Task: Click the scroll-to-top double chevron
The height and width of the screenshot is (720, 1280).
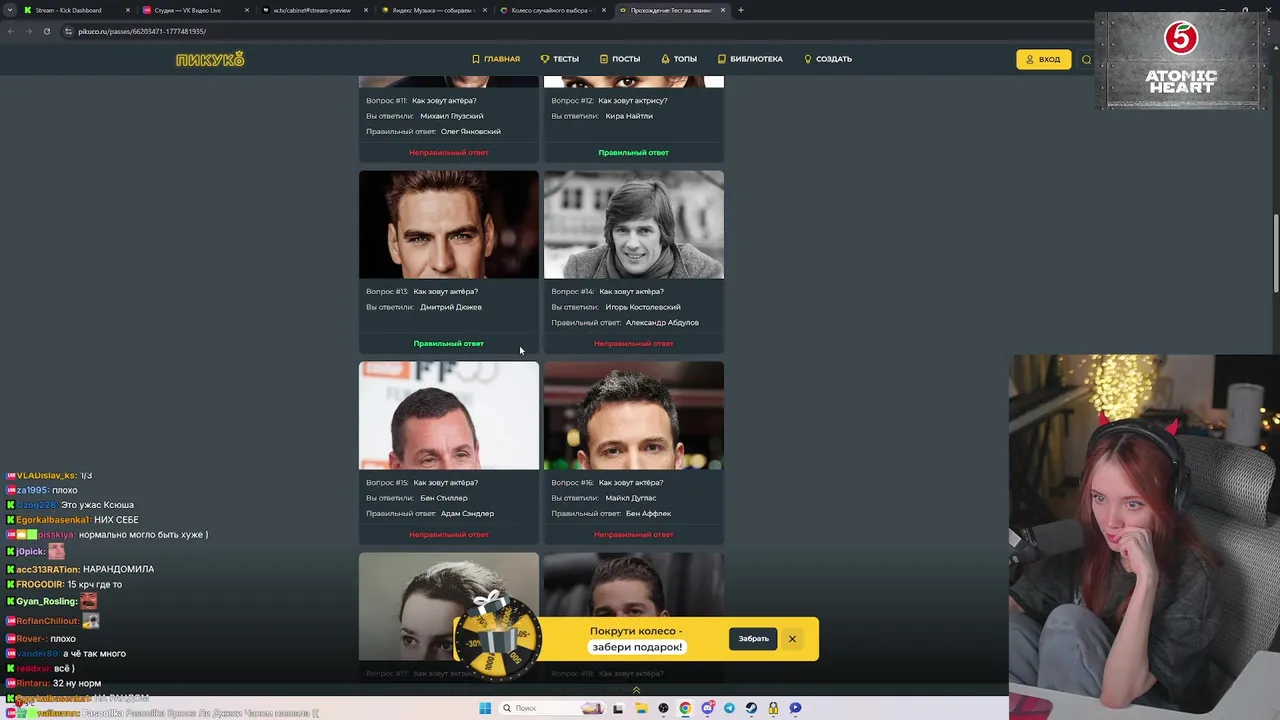Action: click(636, 690)
